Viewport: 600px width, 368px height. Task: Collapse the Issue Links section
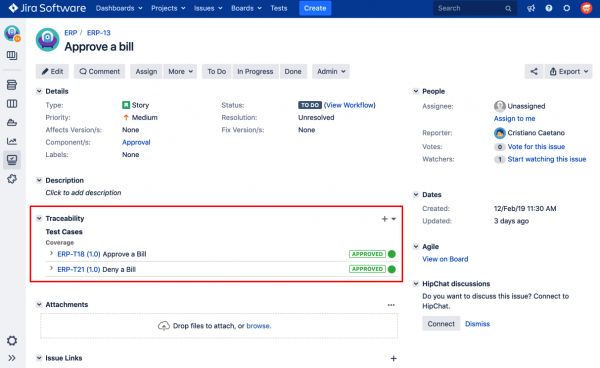tap(39, 358)
